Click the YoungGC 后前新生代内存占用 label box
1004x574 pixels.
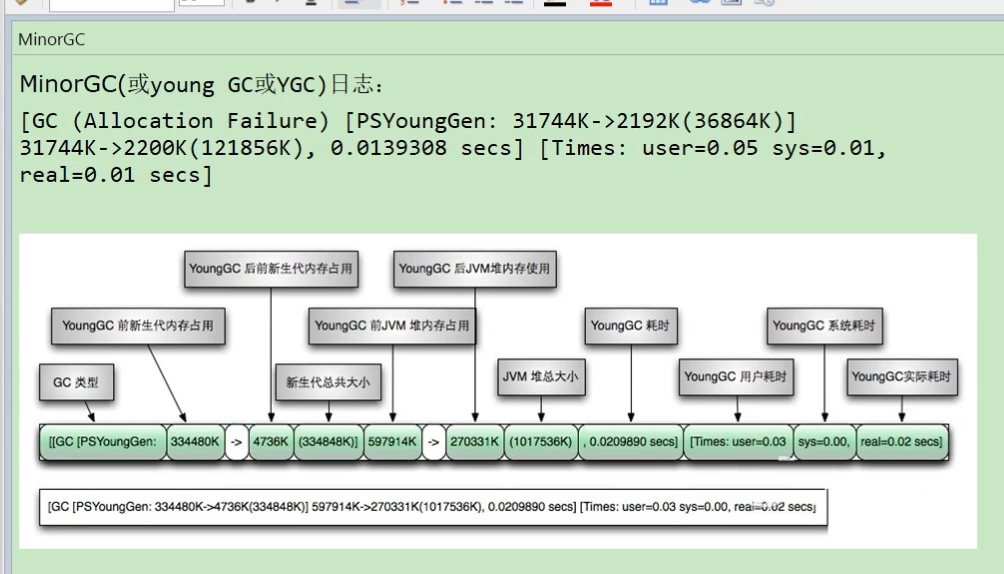(x=271, y=269)
